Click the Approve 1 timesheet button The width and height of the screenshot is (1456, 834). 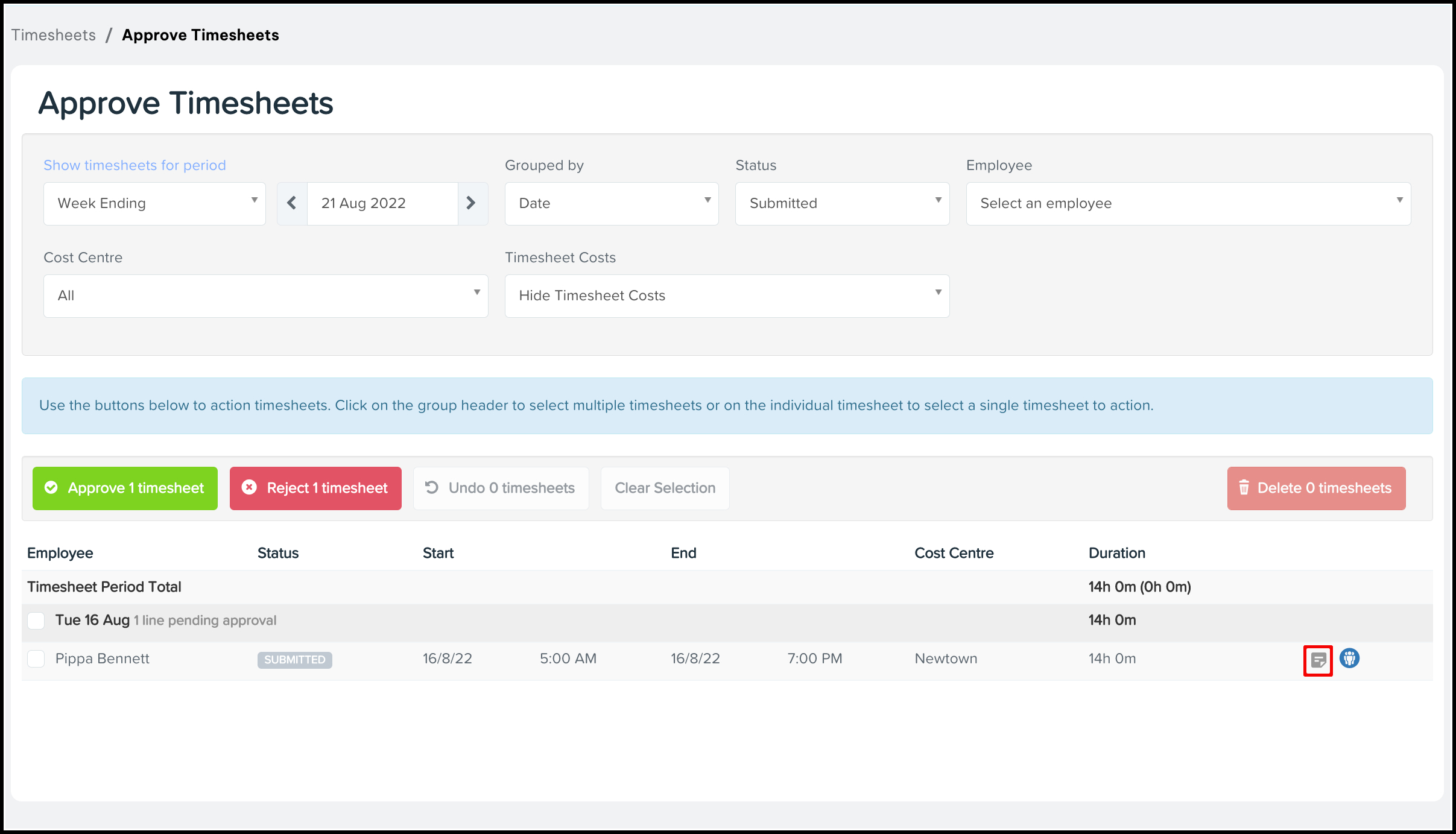click(125, 488)
